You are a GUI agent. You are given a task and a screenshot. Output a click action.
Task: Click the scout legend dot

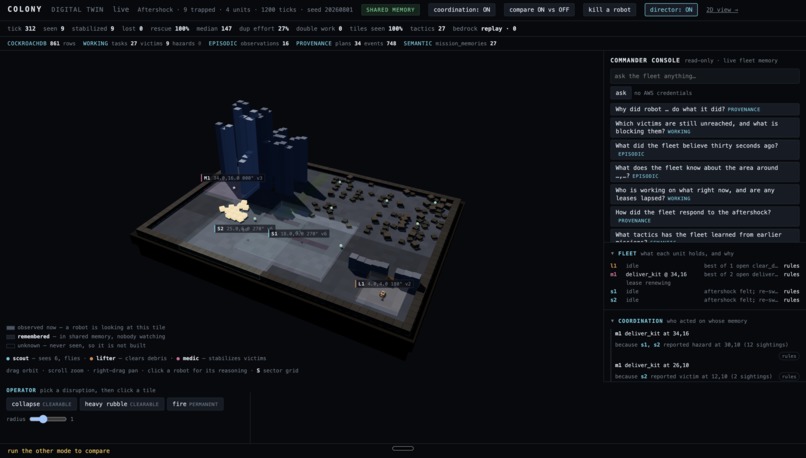coord(8,359)
